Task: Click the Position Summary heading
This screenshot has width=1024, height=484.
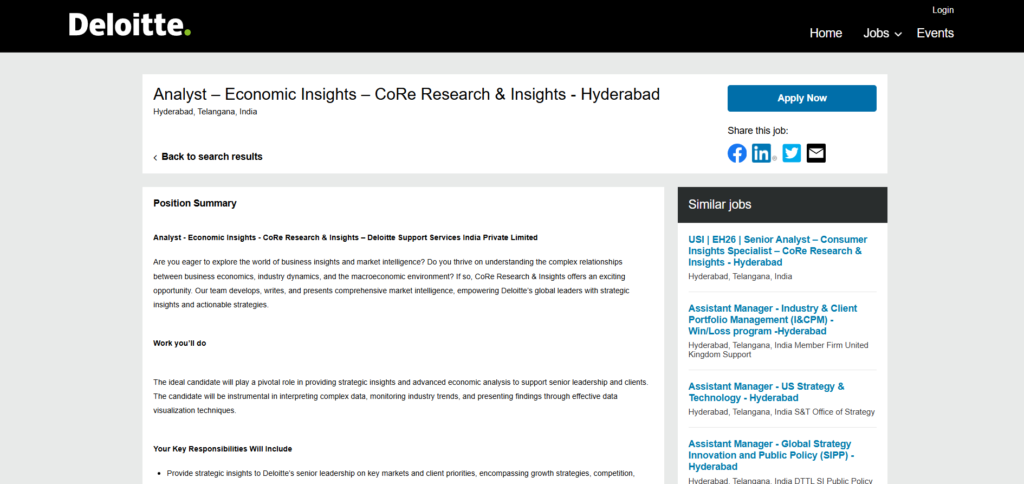Action: 195,203
